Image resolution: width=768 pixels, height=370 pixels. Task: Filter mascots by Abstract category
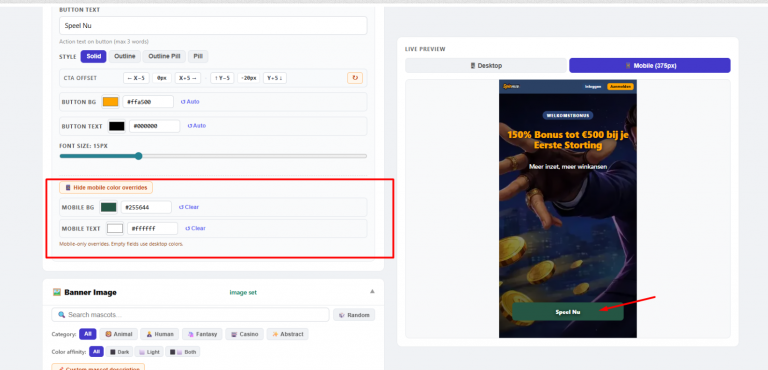[x=288, y=334]
